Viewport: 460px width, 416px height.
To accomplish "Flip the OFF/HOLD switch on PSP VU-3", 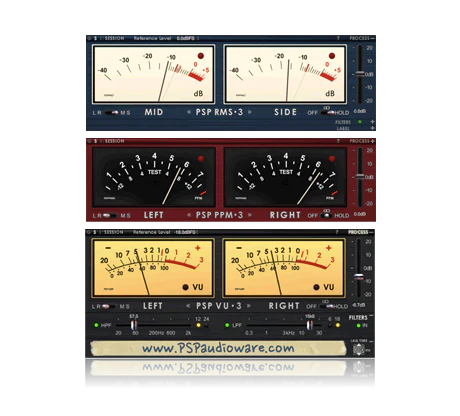I will (x=326, y=306).
